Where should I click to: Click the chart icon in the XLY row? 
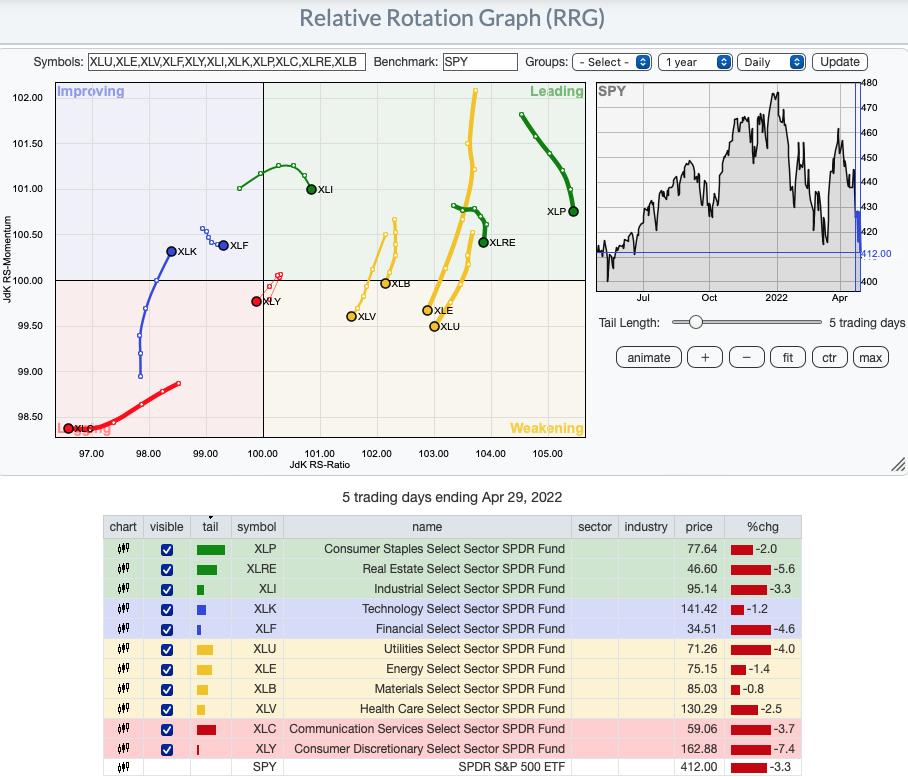click(123, 749)
